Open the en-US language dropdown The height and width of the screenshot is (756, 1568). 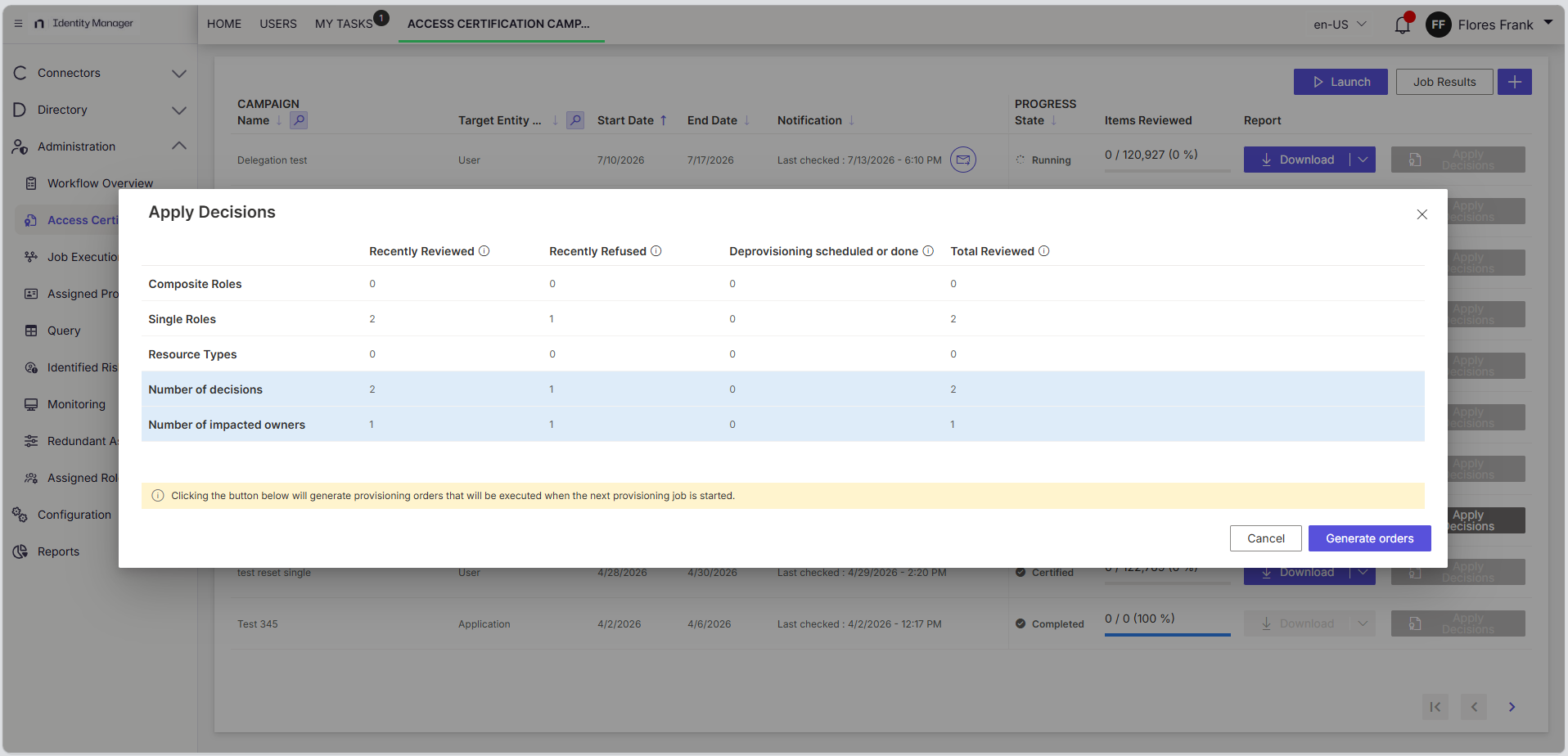coord(1340,25)
